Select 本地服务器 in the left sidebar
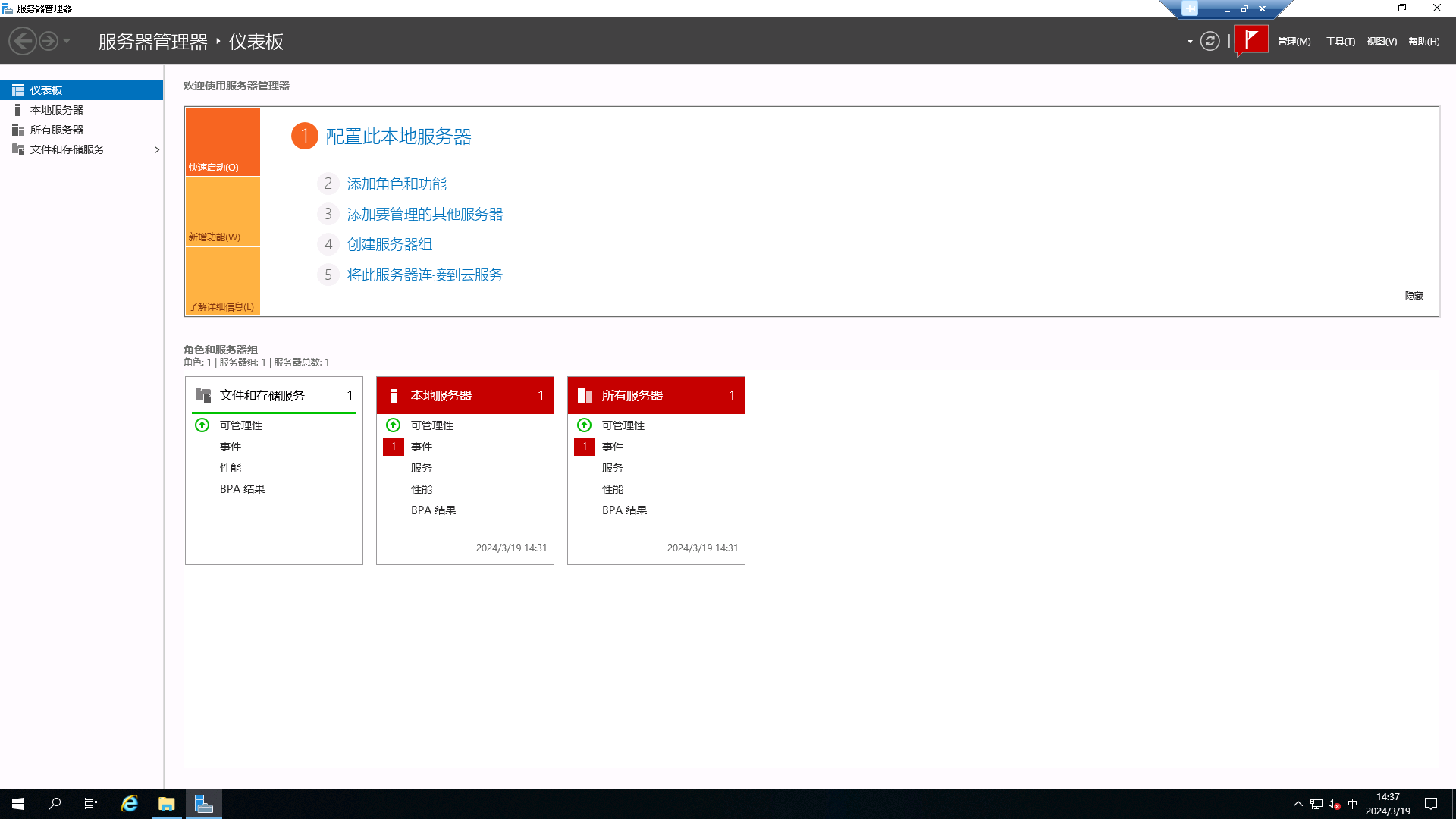 point(57,109)
